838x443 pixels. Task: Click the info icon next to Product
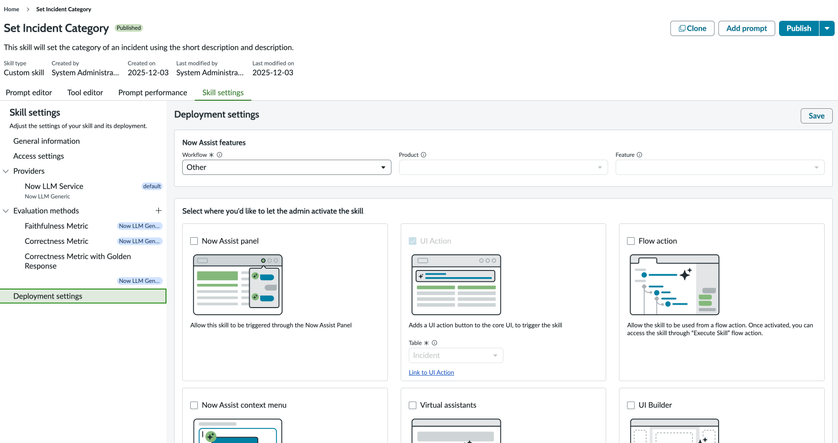[424, 155]
